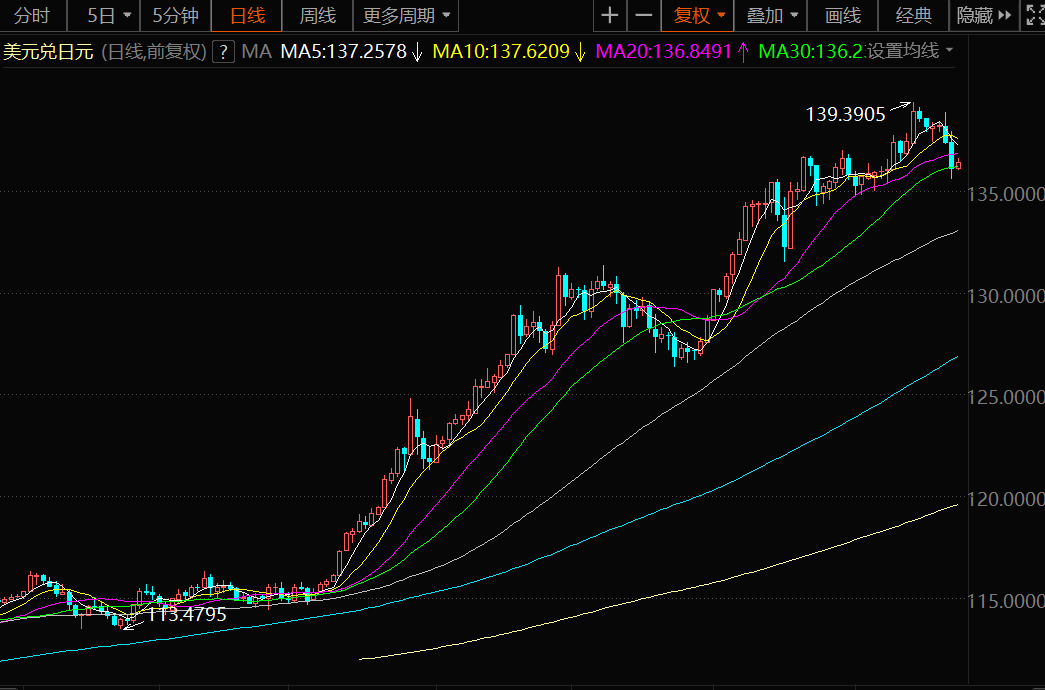Toggle the 隐藏 hide panel button
The image size is (1045, 690).
(x=983, y=16)
